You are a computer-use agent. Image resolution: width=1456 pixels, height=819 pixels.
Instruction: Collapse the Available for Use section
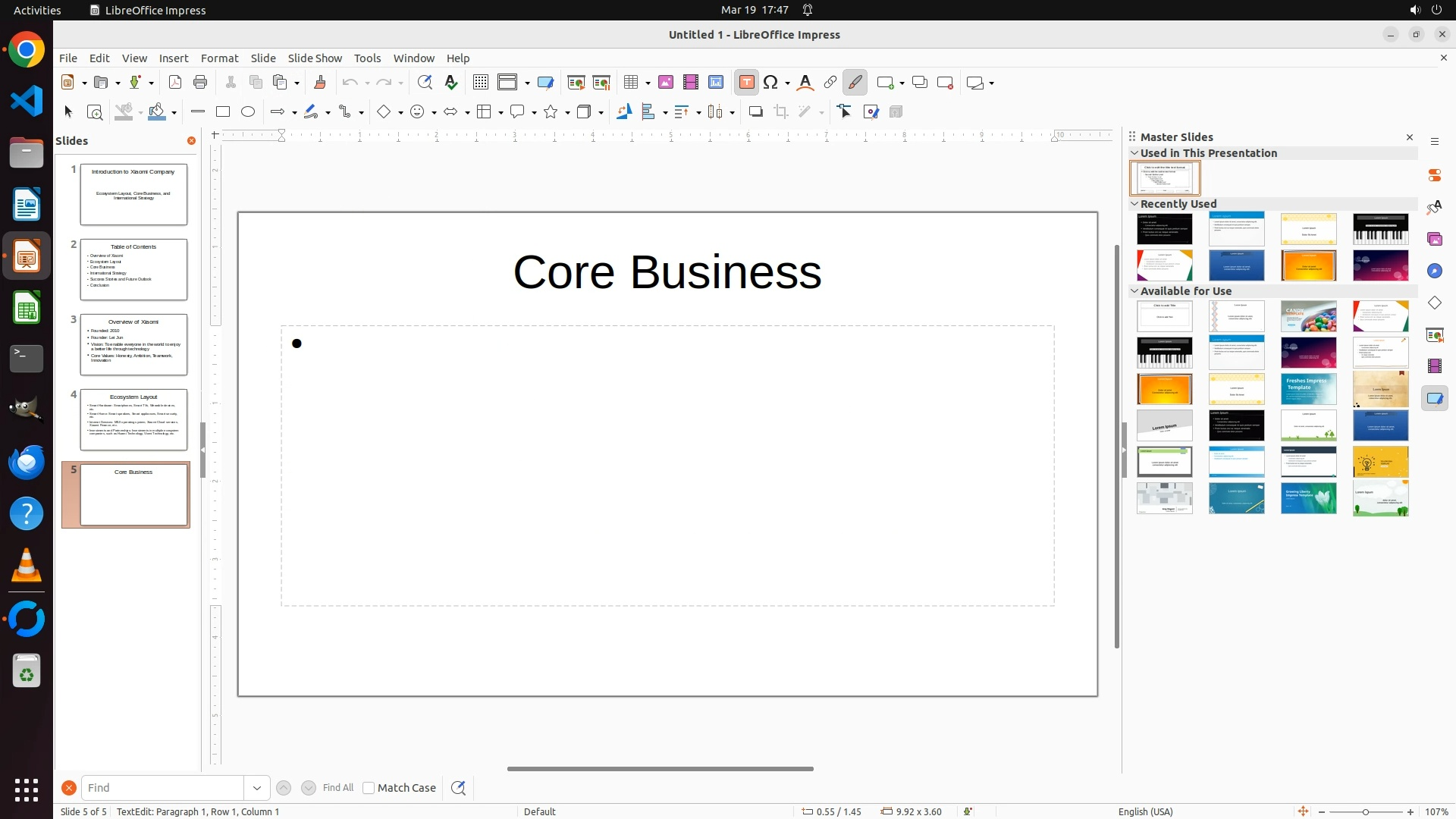tap(1134, 291)
